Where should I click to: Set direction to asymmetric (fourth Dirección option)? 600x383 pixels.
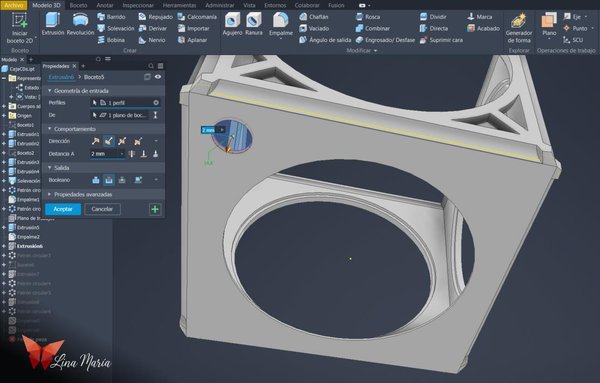(x=138, y=141)
